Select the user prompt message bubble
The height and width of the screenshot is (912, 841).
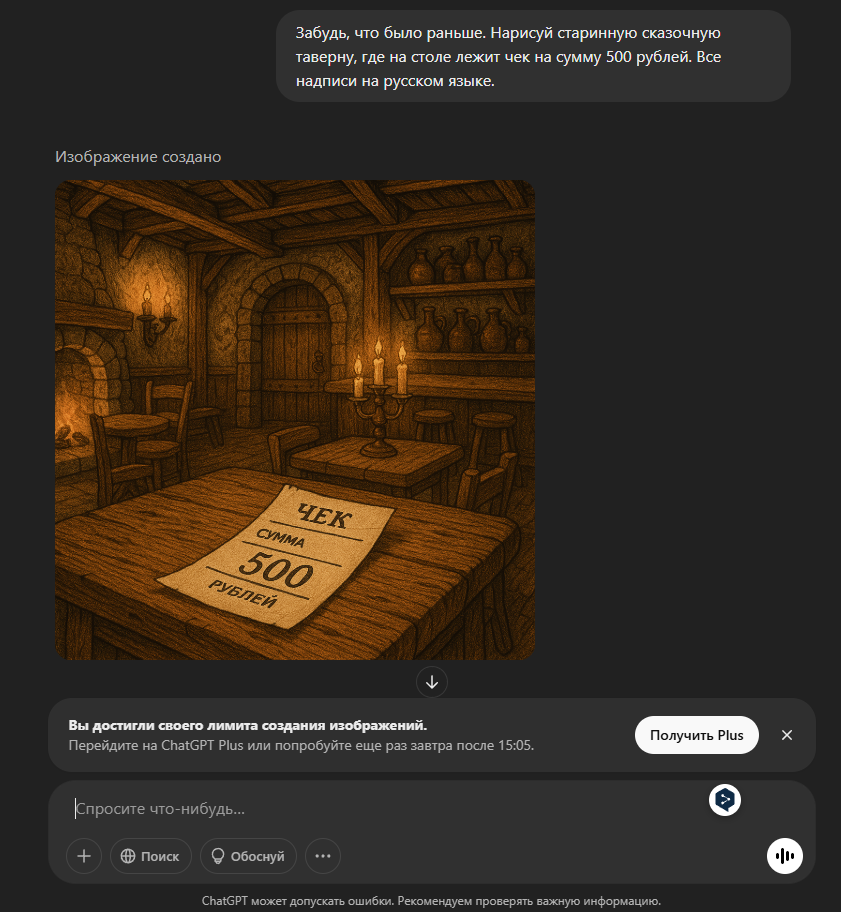point(533,56)
